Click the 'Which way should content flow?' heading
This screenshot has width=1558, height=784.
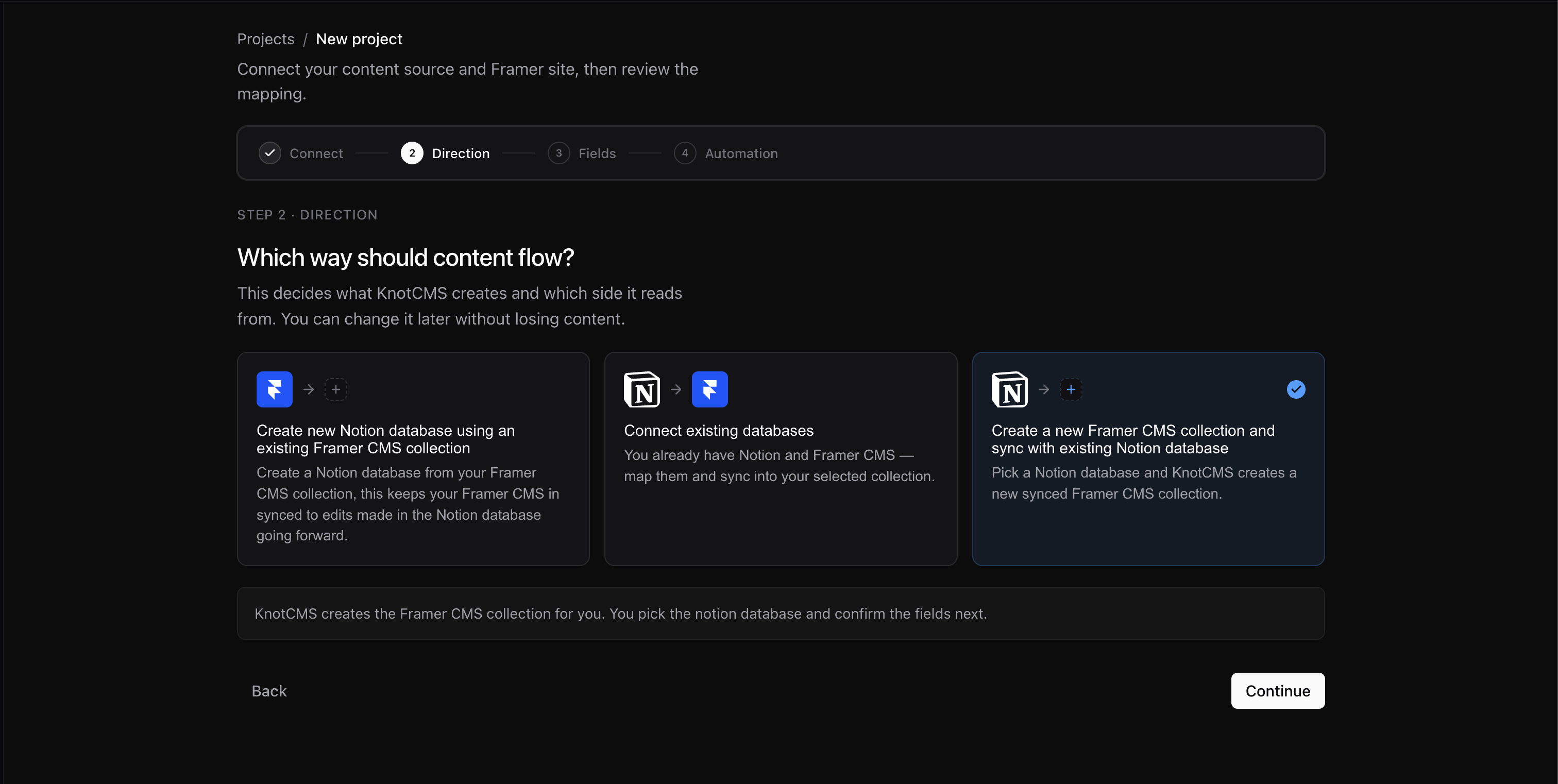[x=405, y=258]
